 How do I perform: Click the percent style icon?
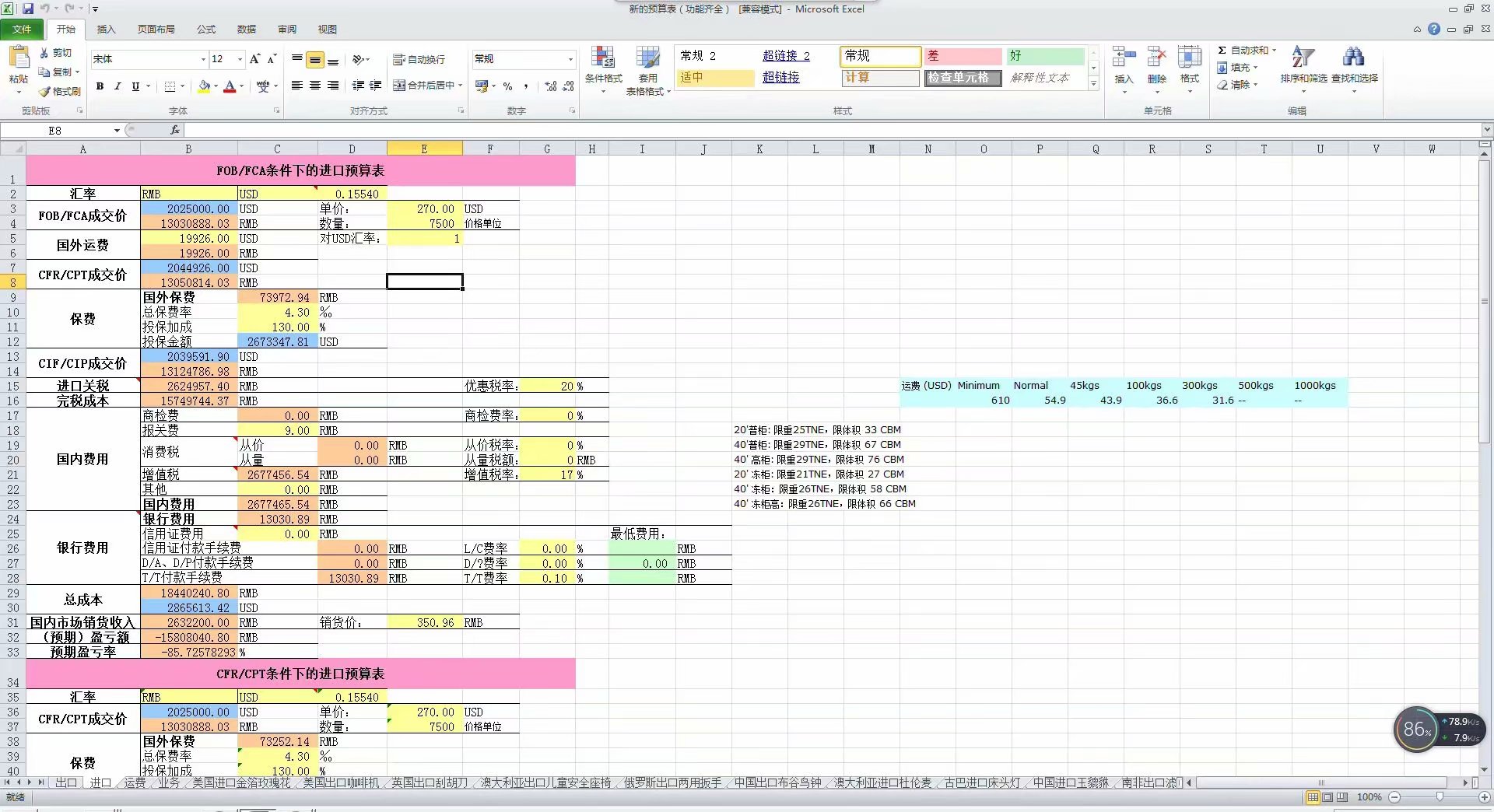pos(507,86)
